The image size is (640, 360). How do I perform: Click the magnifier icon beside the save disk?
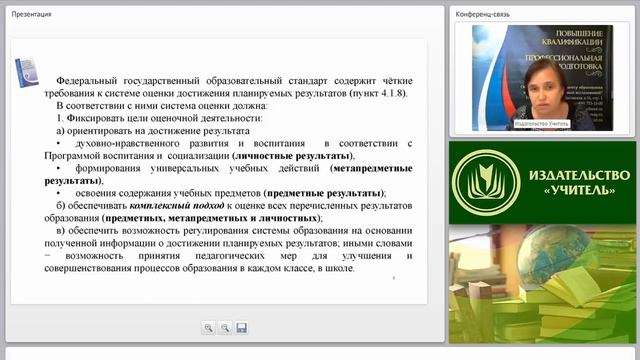225,327
